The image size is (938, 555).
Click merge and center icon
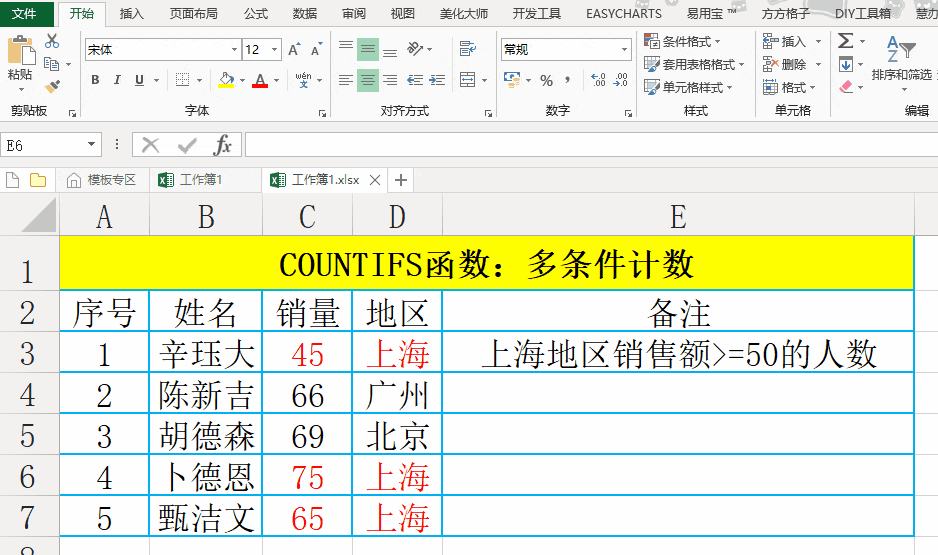click(468, 80)
